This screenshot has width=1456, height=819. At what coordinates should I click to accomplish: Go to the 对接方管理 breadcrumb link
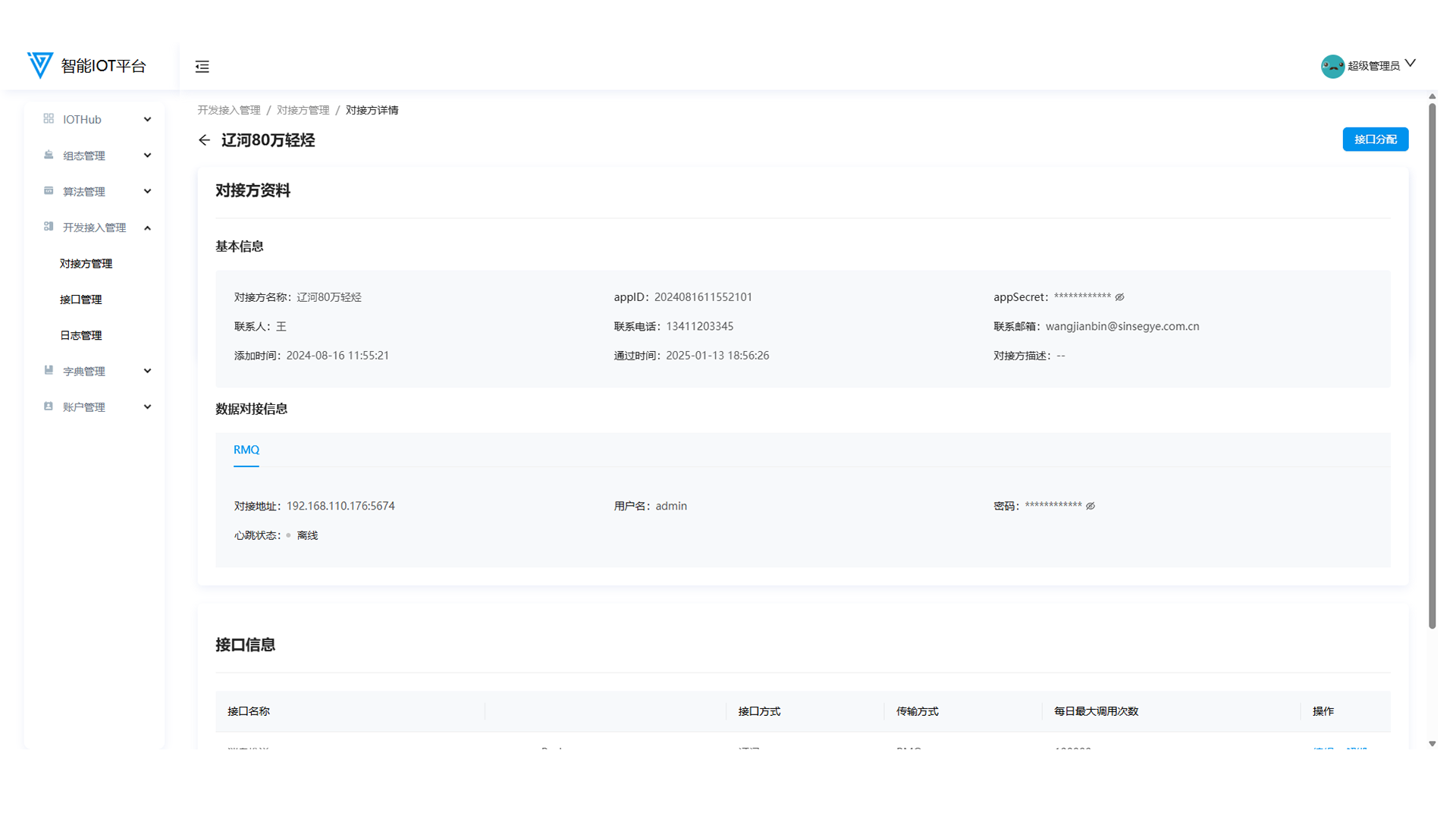[x=303, y=110]
